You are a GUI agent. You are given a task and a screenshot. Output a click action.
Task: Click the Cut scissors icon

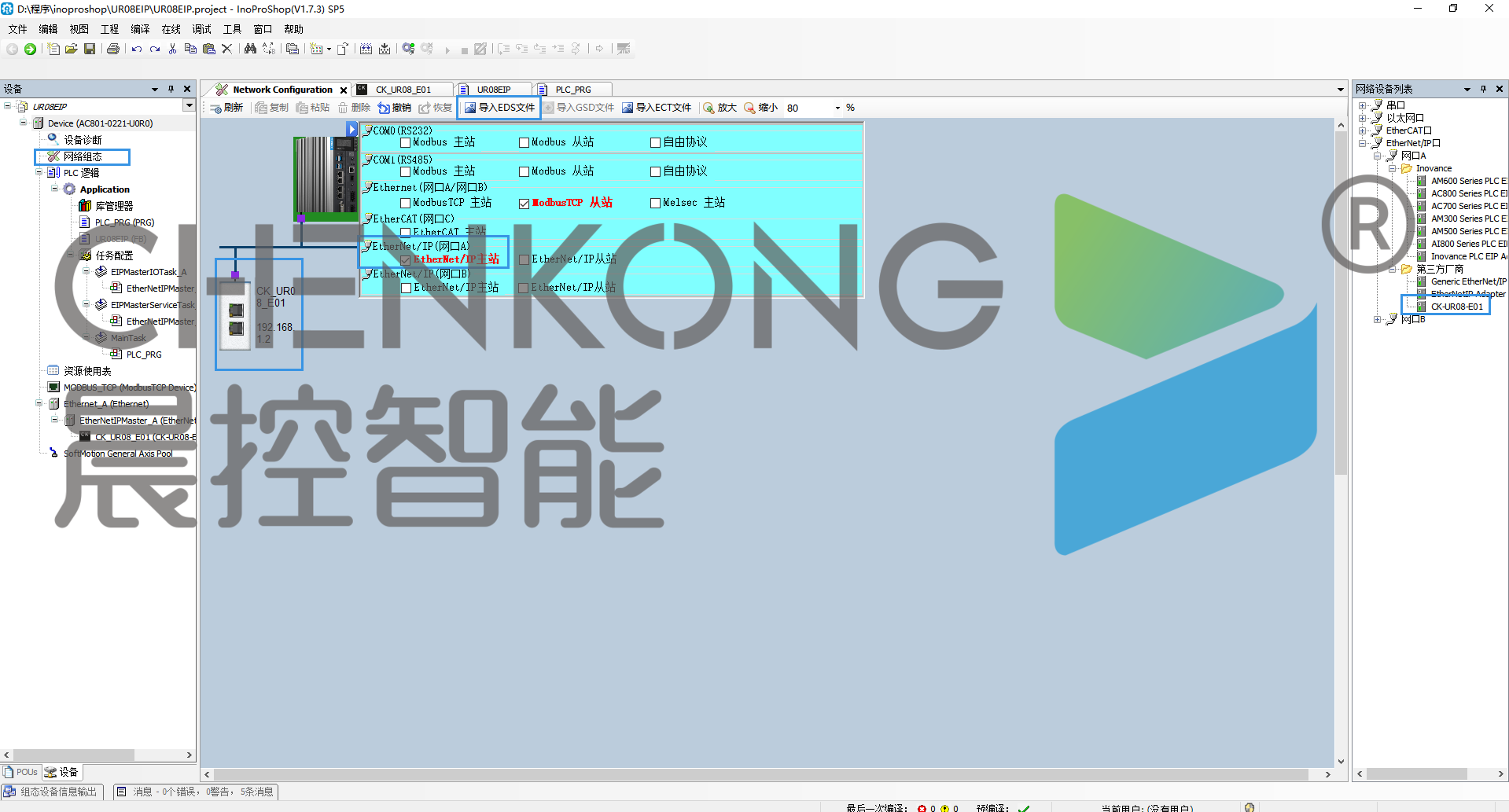pos(172,49)
